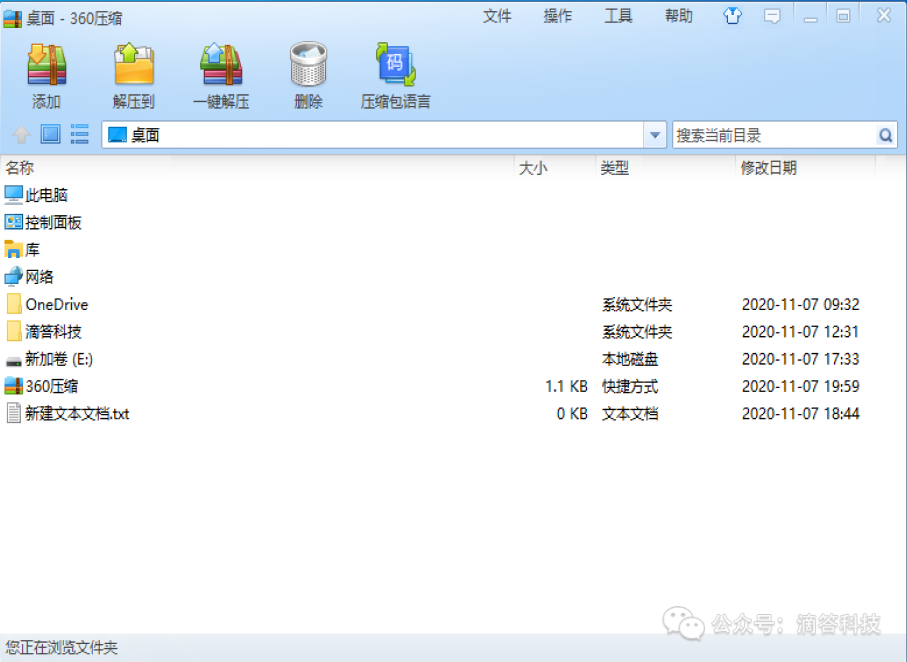907x662 pixels.
Task: Select the OneDrive folder icon
Action: tap(14, 304)
